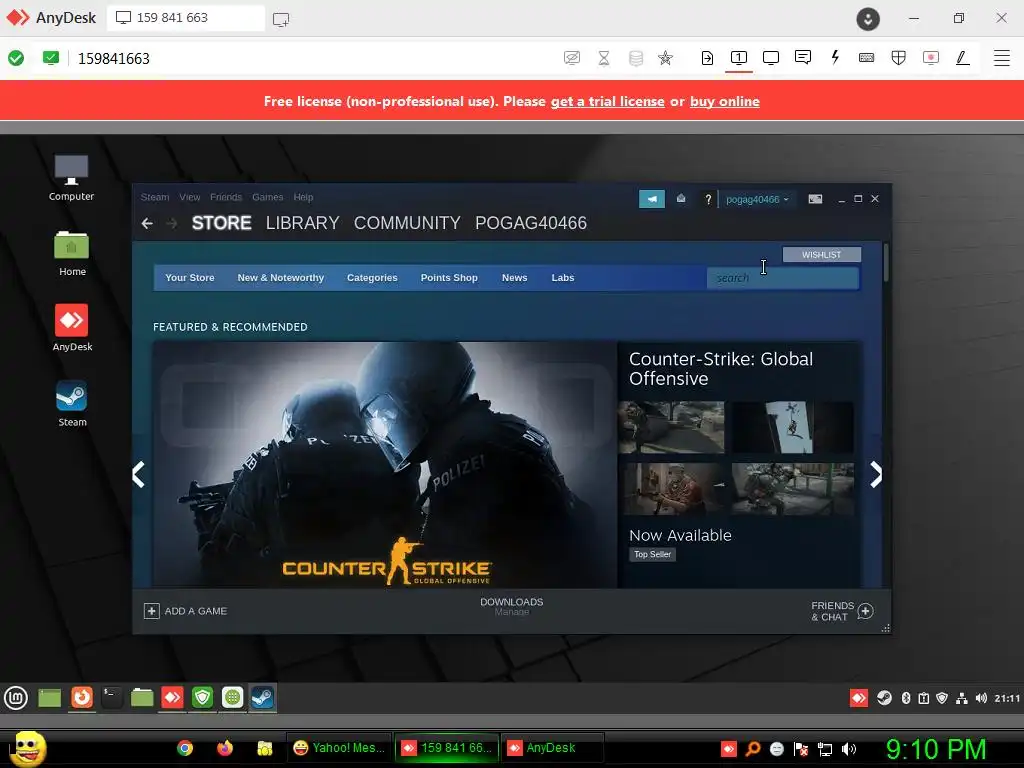Open Linux Mint start menu button
Screen dimensions: 1024x768
point(16,697)
